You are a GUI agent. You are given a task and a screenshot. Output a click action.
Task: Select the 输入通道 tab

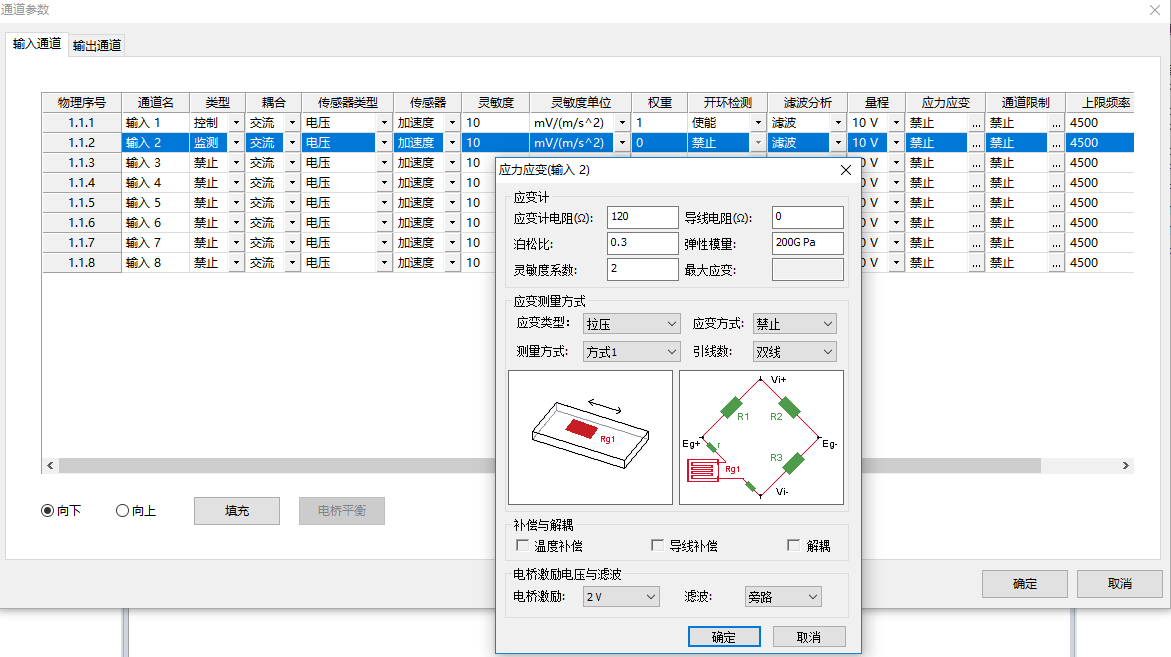(37, 44)
